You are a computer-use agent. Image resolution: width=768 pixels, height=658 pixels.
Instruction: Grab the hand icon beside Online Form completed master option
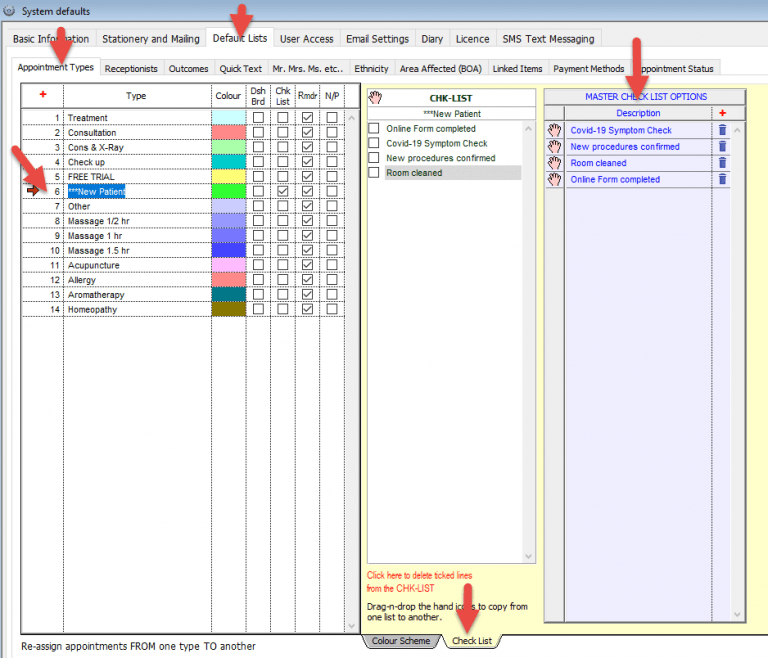(x=554, y=179)
